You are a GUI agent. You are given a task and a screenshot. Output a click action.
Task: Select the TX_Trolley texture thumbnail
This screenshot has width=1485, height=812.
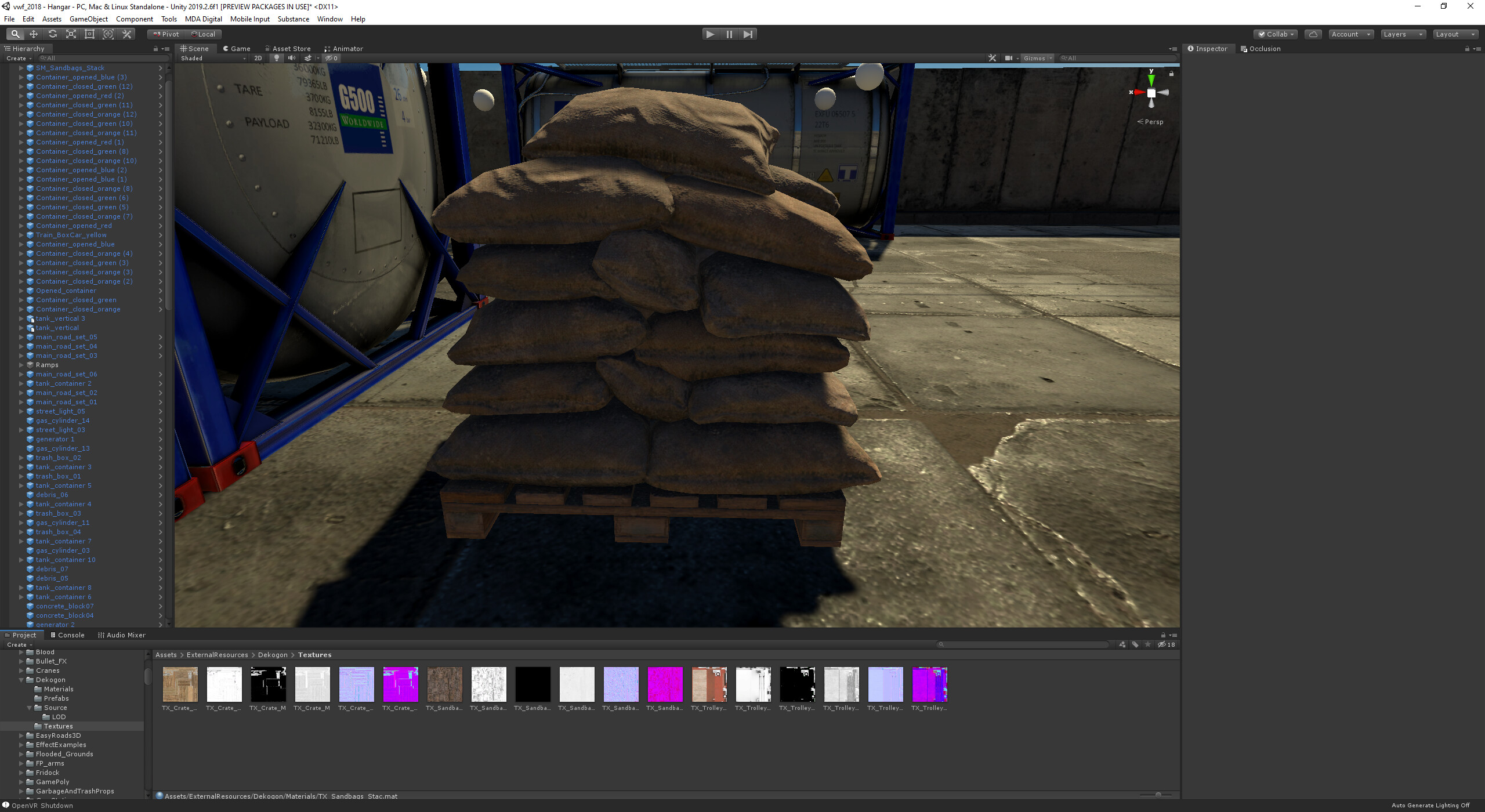point(709,684)
